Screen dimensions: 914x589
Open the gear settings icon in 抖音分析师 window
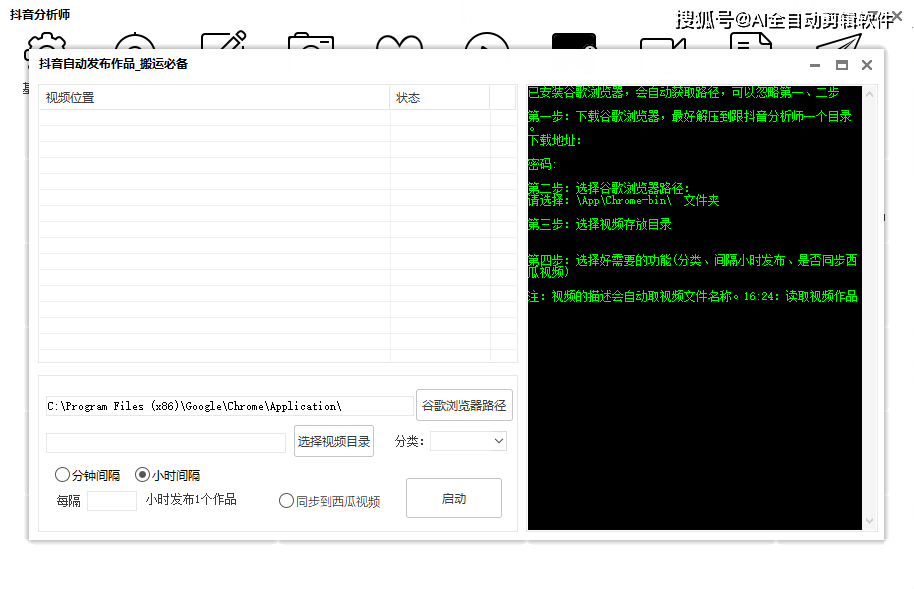point(45,42)
